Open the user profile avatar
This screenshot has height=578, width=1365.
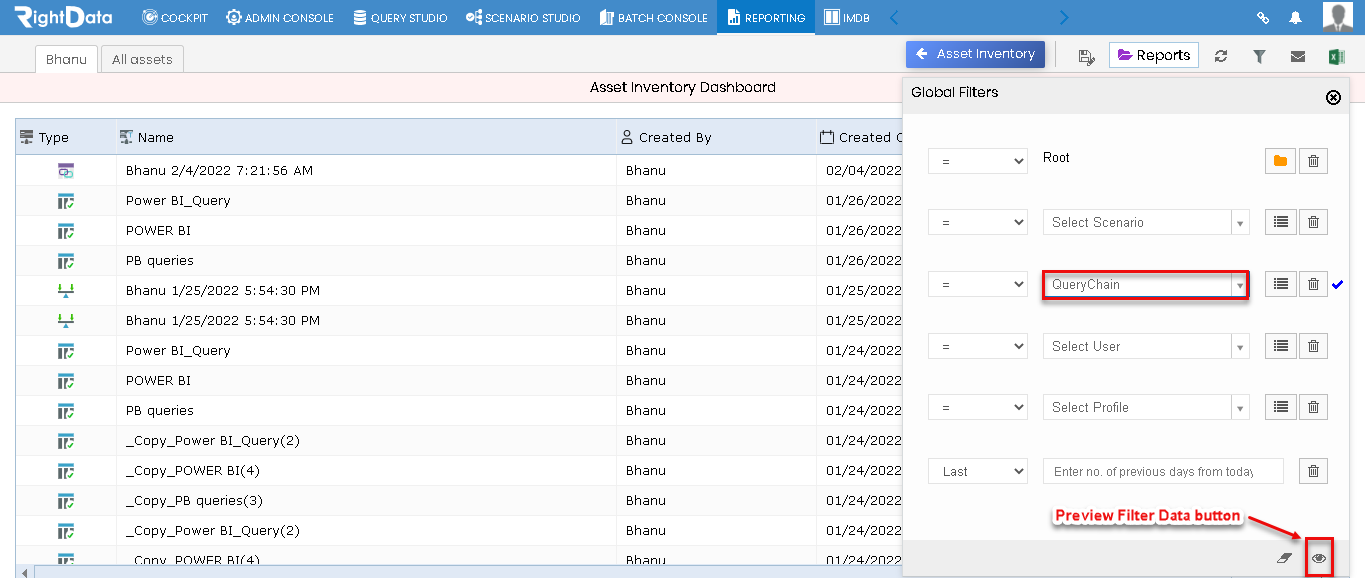coord(1338,17)
